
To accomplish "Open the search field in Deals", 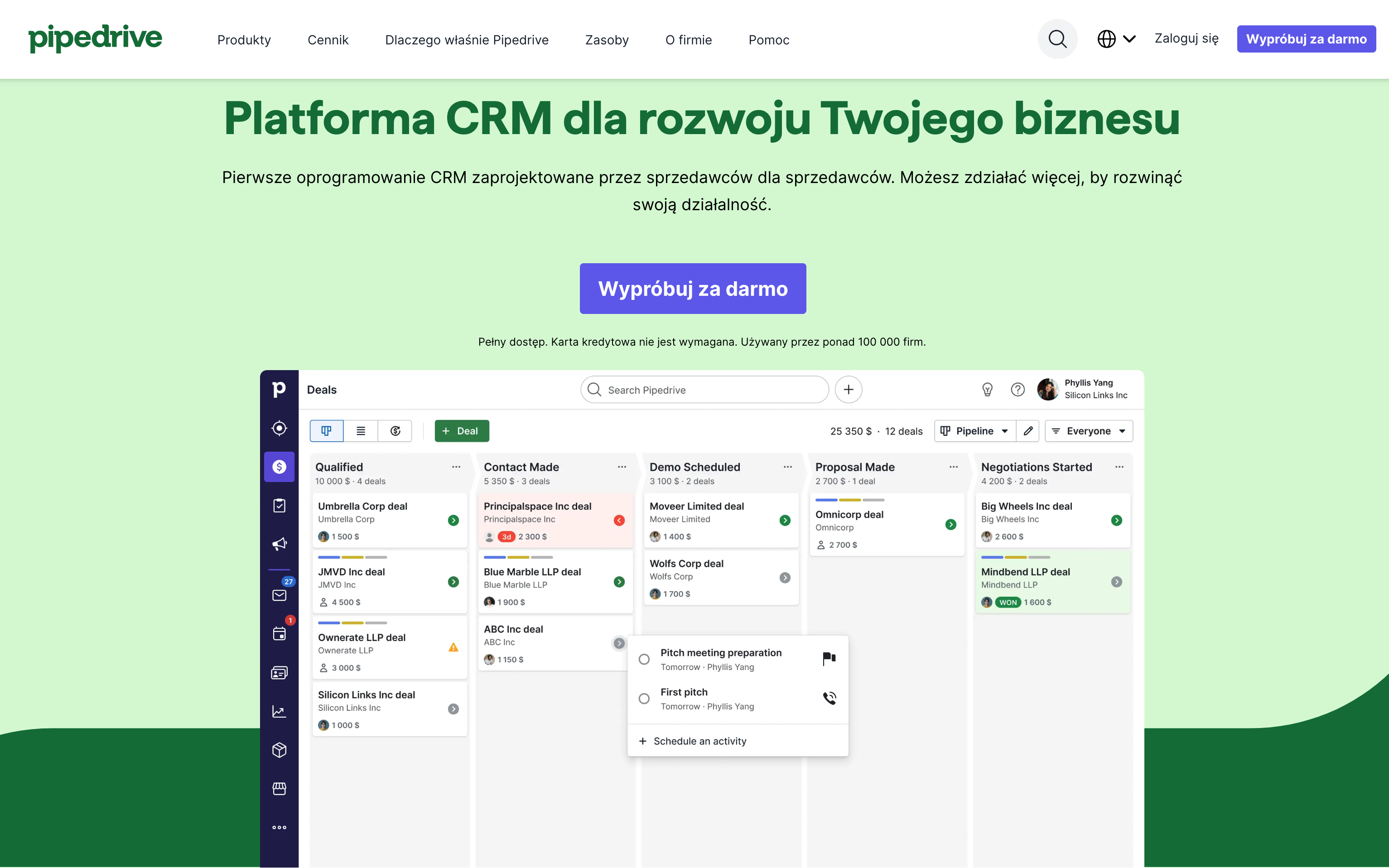I will tap(704, 389).
